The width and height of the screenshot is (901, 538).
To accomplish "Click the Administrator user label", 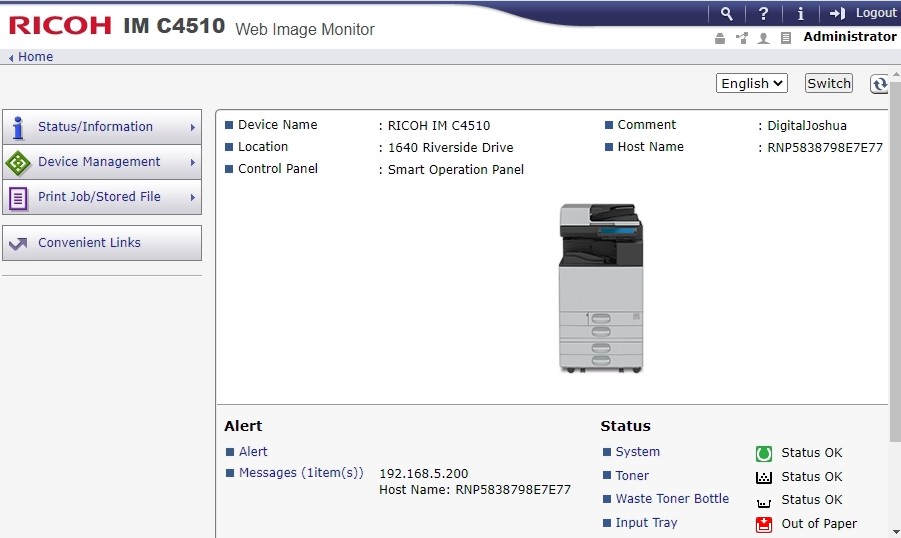I will 850,37.
